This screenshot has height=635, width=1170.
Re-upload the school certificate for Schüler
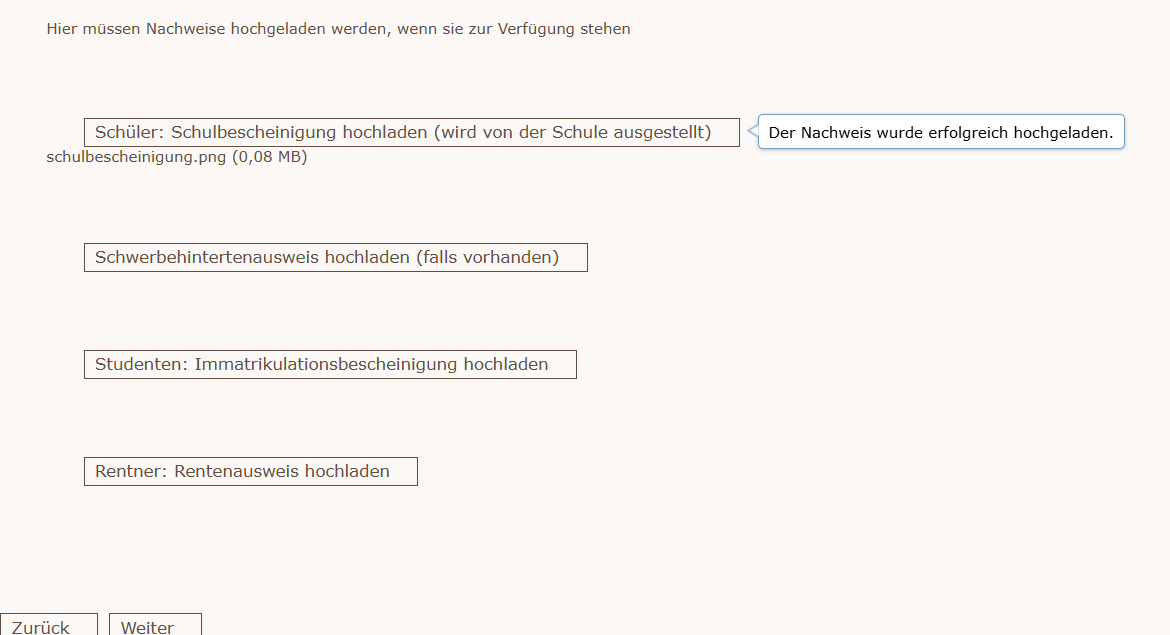coord(411,132)
